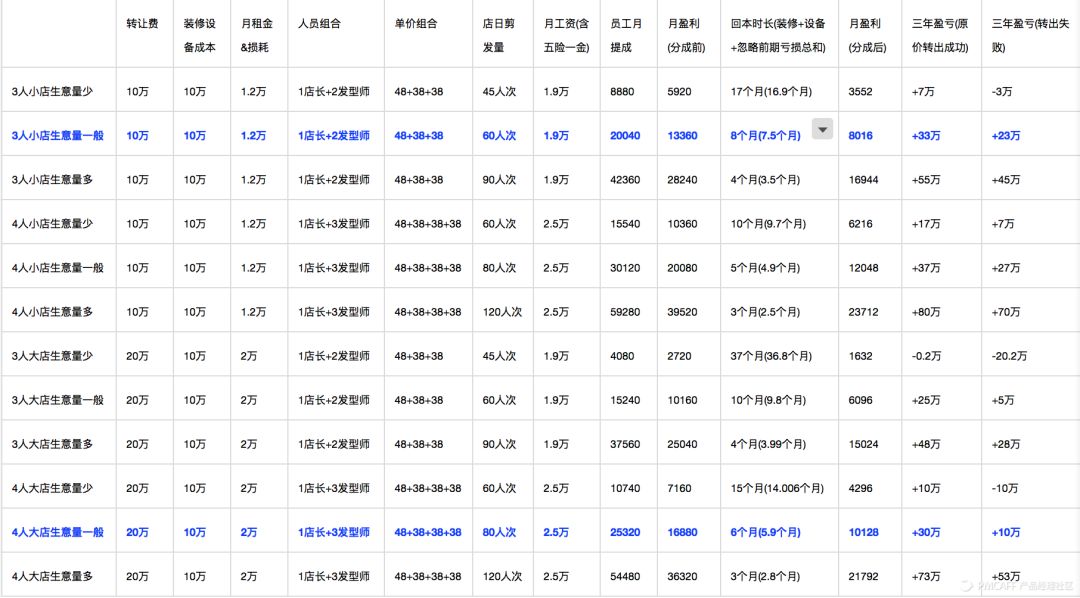Select the 人员组合 column header
This screenshot has width=1080, height=598.
pos(319,23)
